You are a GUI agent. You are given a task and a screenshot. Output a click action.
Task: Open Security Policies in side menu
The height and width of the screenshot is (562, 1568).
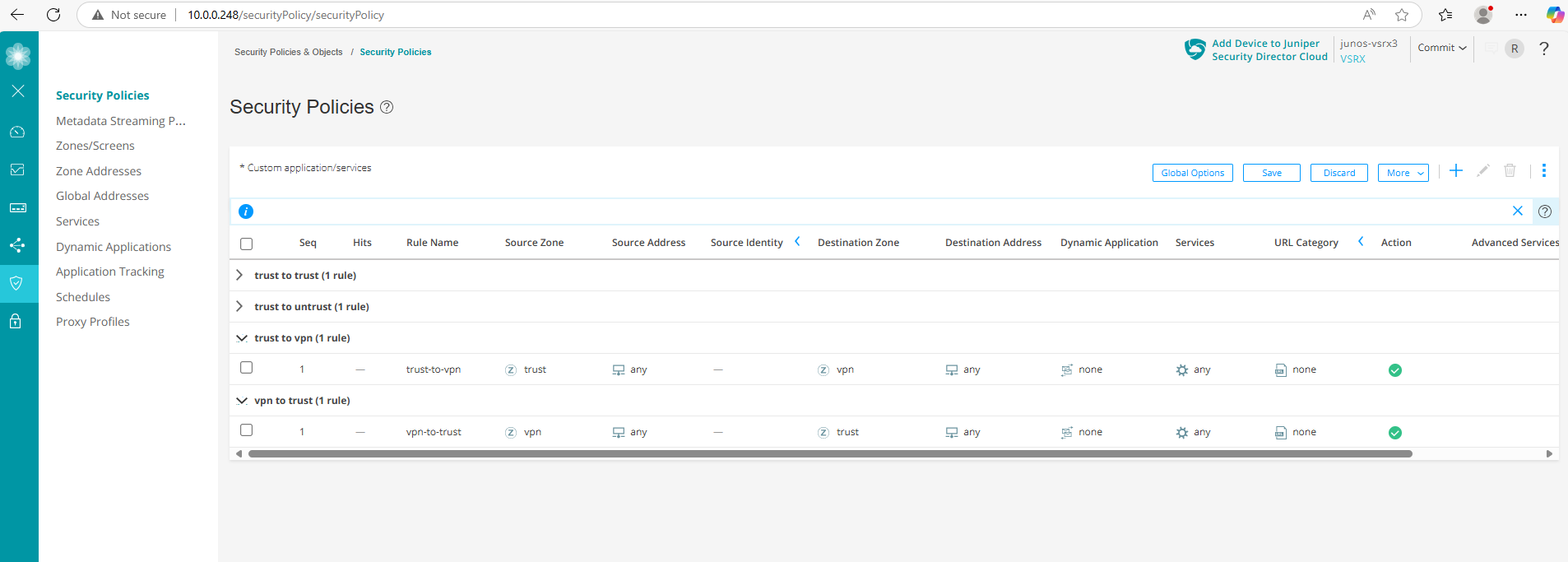pos(103,95)
